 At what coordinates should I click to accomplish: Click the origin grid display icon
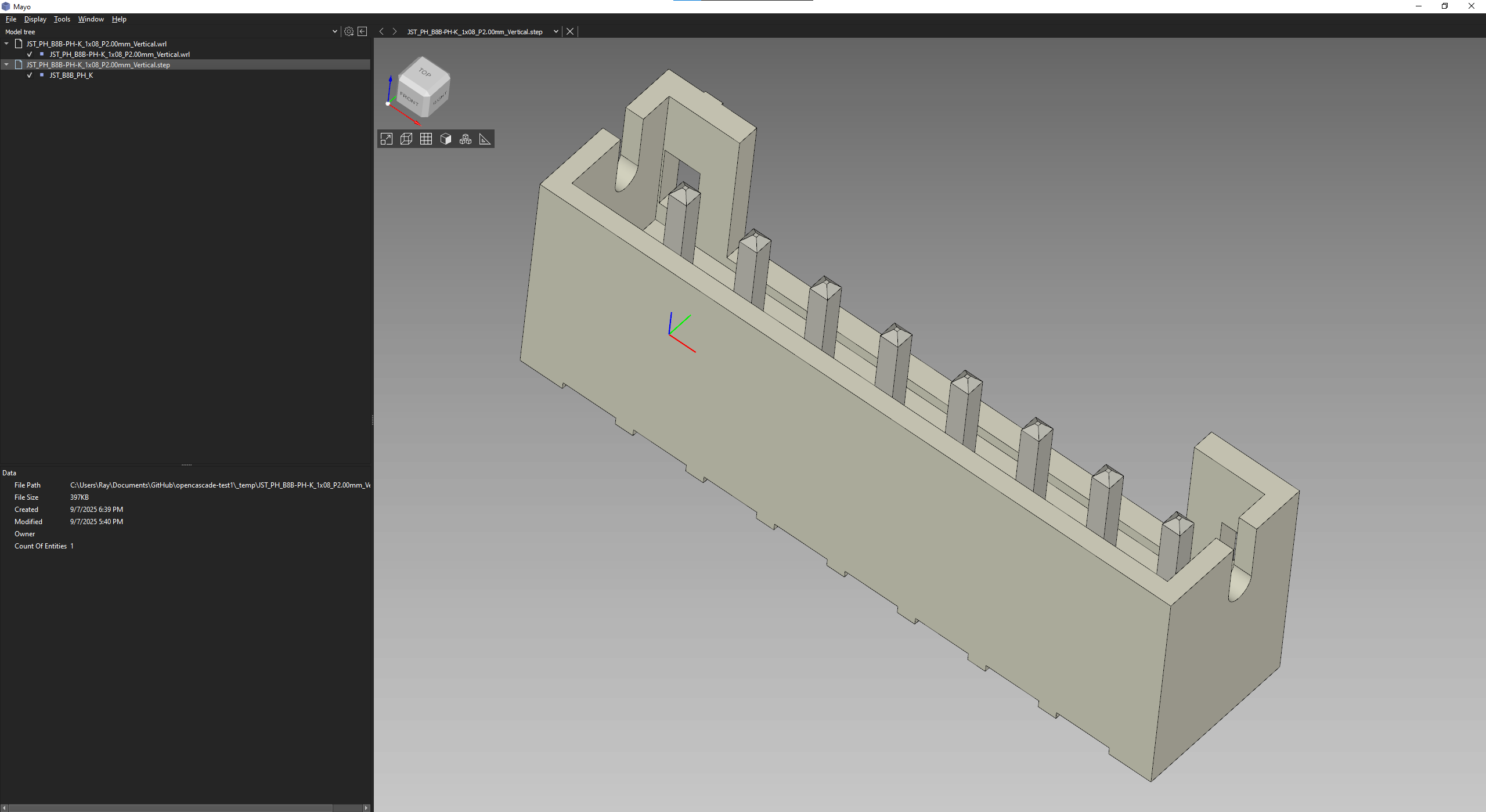tap(426, 139)
